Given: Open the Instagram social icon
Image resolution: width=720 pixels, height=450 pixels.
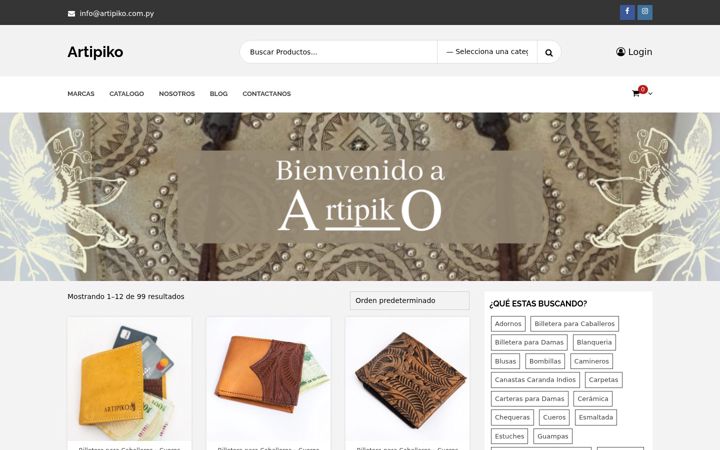Looking at the screenshot, I should (x=645, y=12).
